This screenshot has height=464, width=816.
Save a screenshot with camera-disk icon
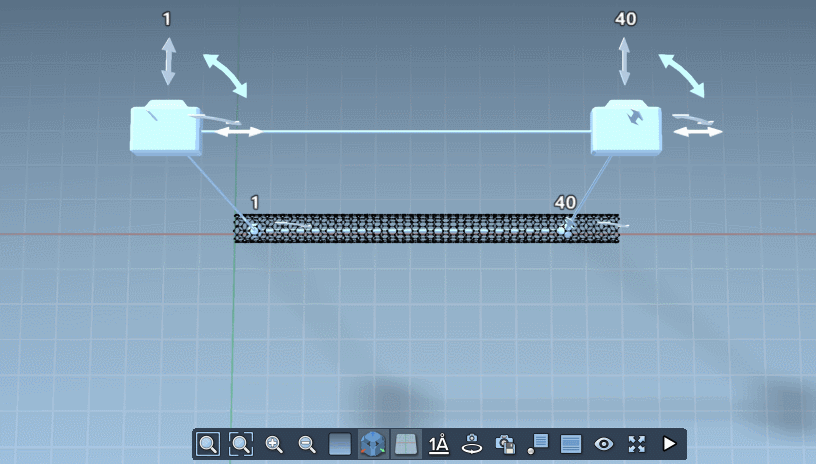point(505,444)
